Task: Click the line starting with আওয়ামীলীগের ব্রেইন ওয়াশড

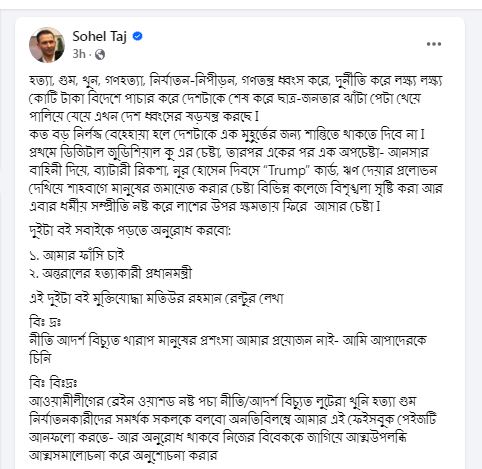Action: point(223,401)
